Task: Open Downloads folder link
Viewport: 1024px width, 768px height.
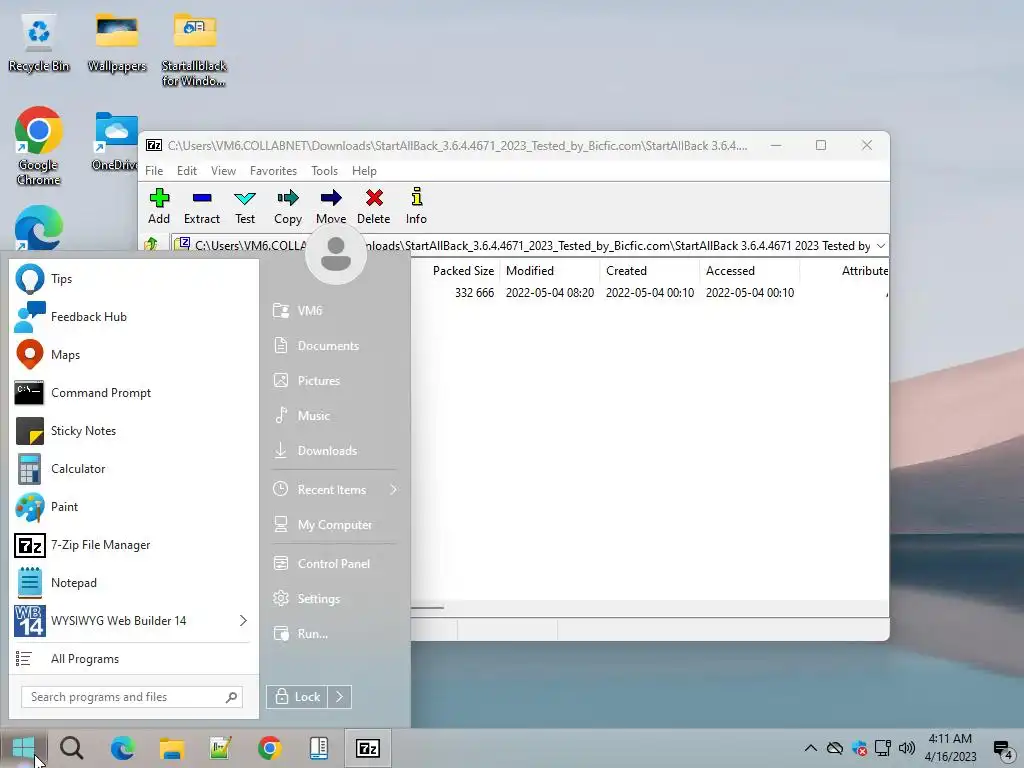Action: (x=334, y=451)
